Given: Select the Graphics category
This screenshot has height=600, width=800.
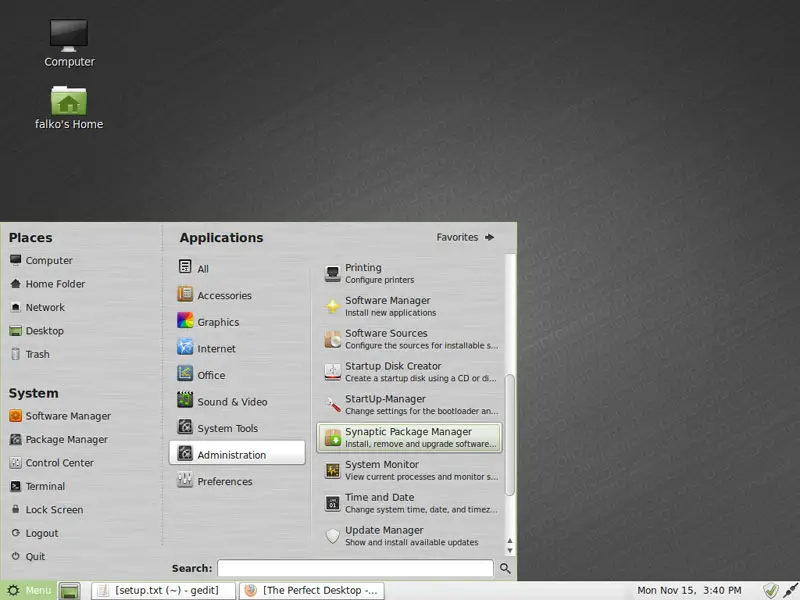Looking at the screenshot, I should [x=217, y=322].
